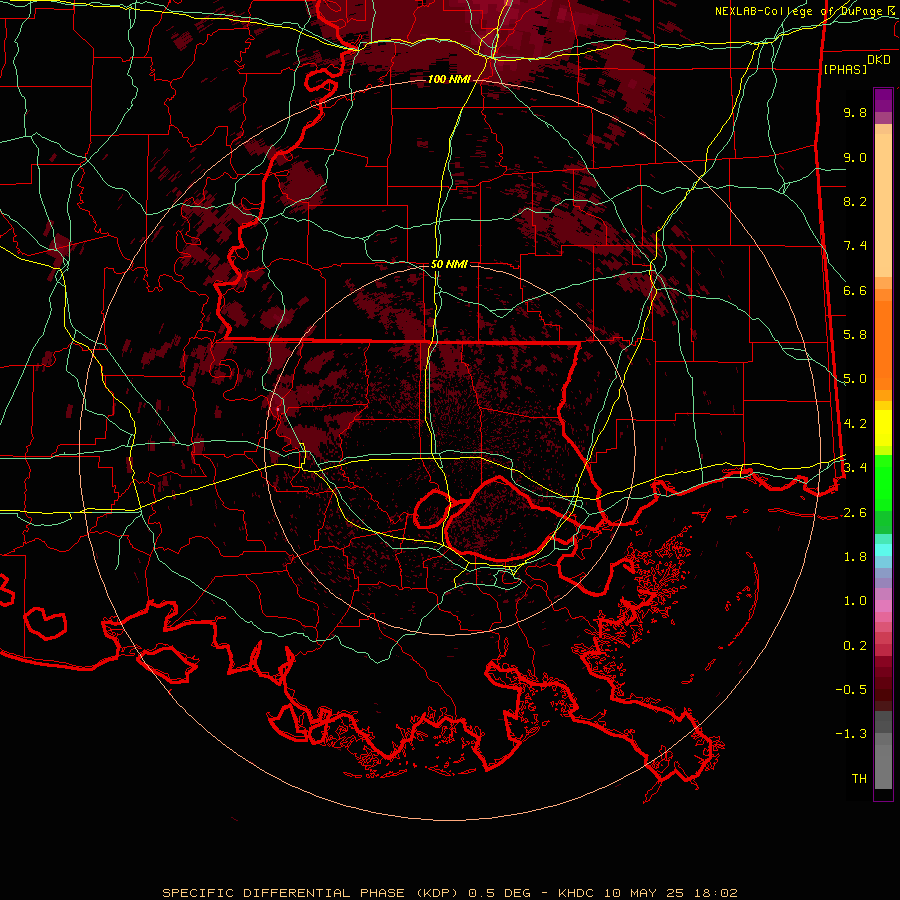The image size is (900, 900).
Task: Click the 5.8 scale value
Action: pyautogui.click(x=855, y=335)
